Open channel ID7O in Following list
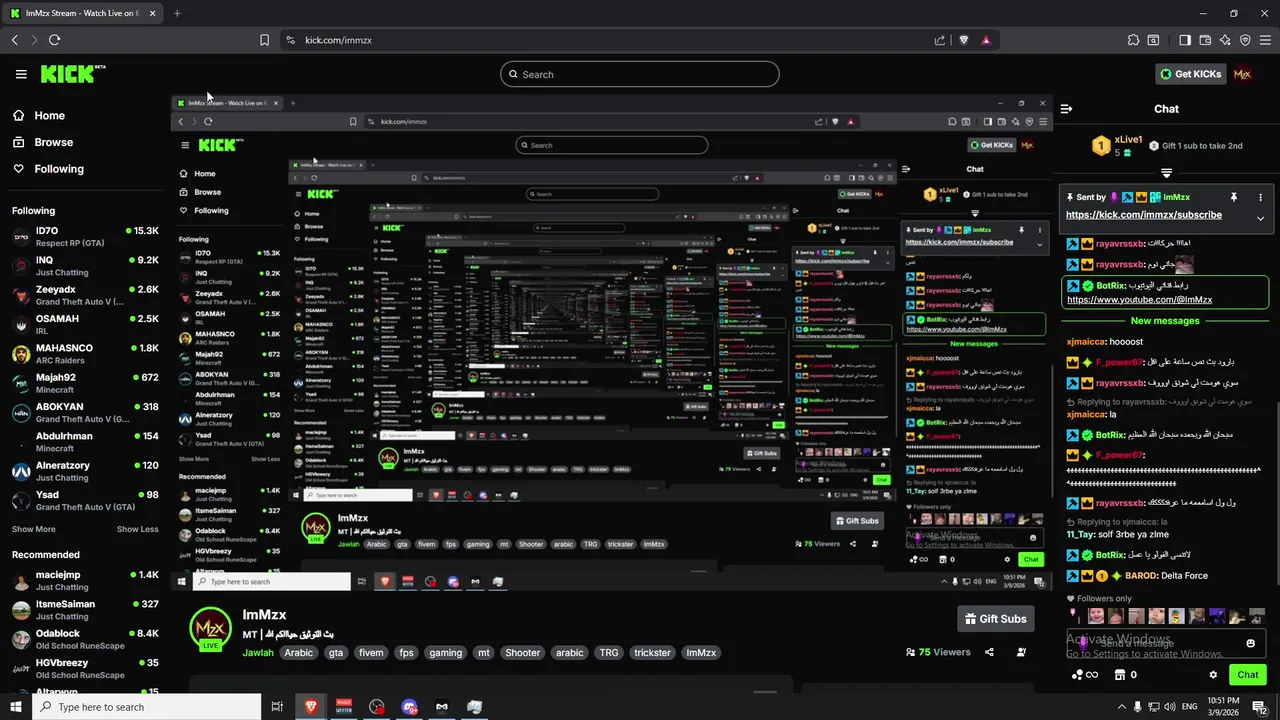The height and width of the screenshot is (720, 1280). [85, 237]
